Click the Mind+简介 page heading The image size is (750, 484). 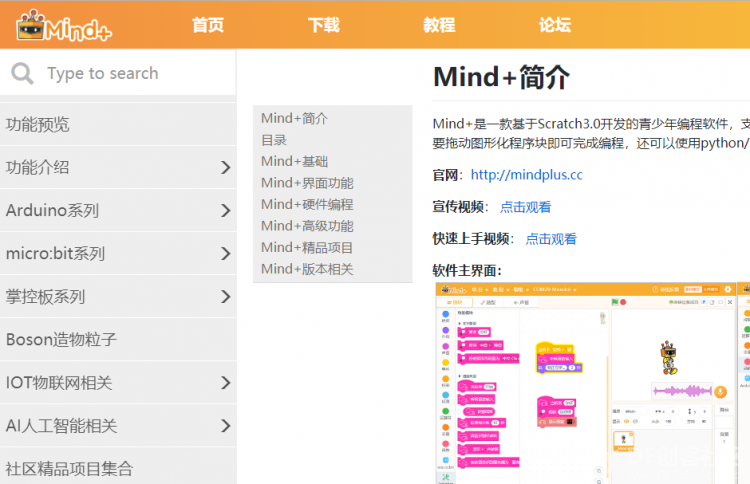tap(501, 77)
